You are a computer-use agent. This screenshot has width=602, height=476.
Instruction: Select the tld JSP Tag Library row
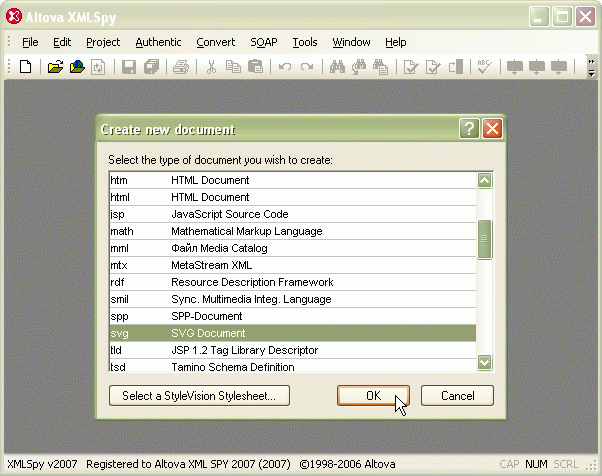click(293, 350)
